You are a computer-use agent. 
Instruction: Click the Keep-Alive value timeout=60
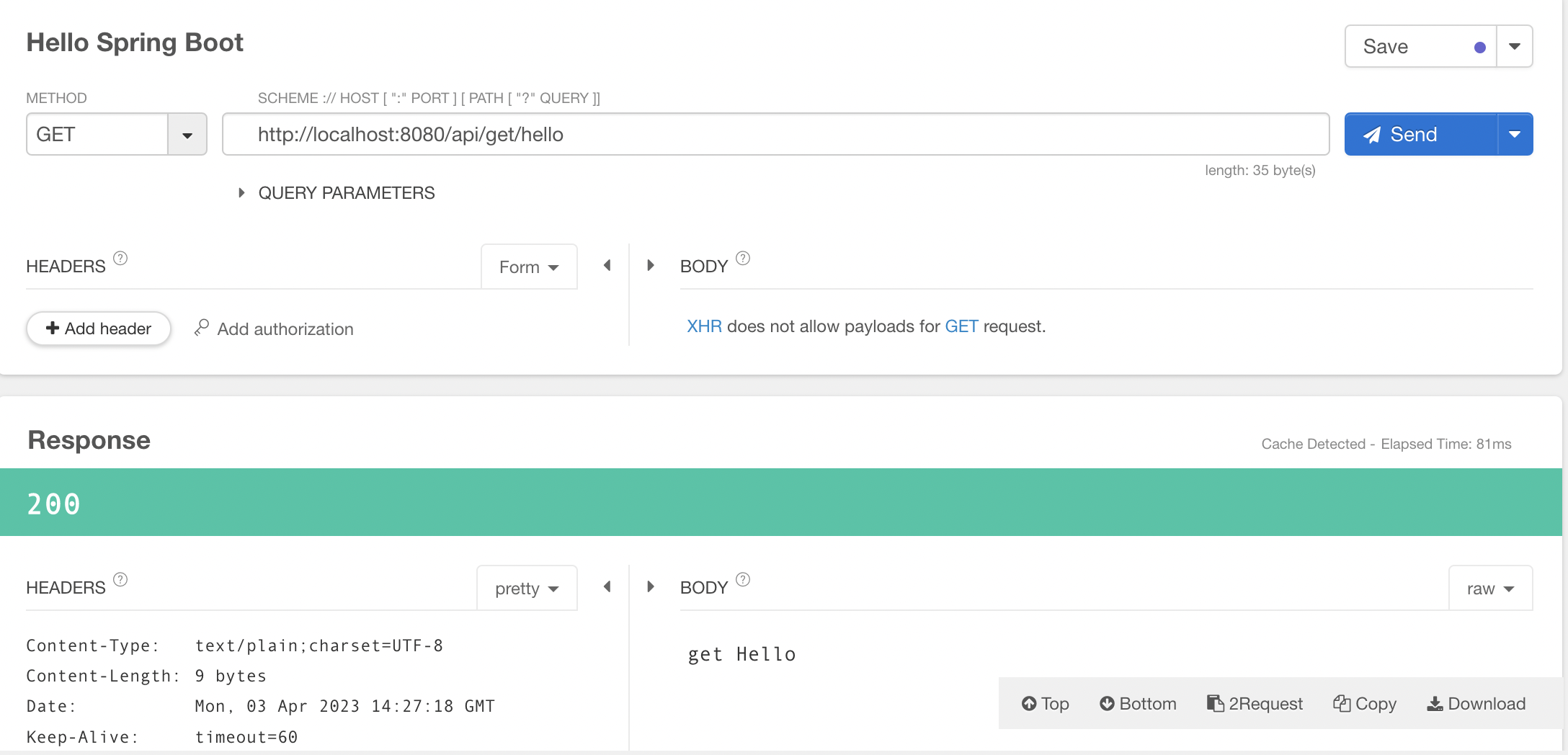tap(246, 737)
